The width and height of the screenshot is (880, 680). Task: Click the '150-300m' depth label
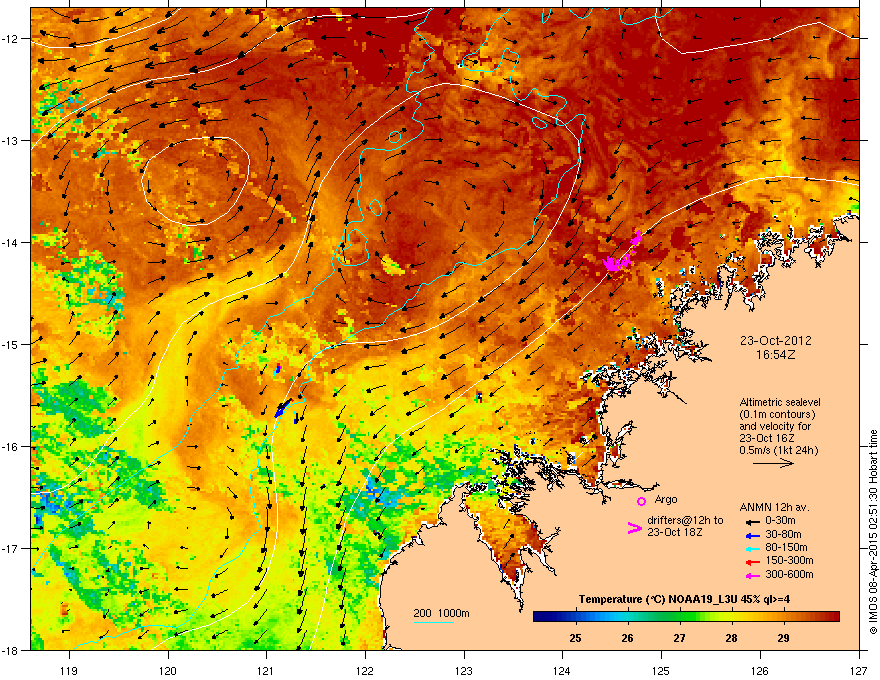pos(789,560)
